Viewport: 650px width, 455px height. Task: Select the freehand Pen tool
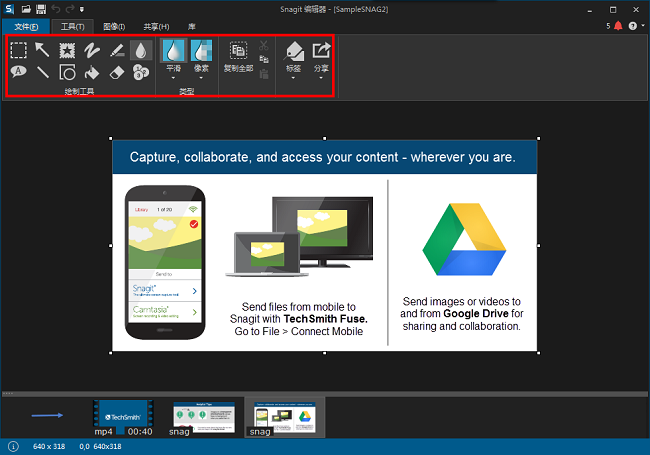coord(92,50)
